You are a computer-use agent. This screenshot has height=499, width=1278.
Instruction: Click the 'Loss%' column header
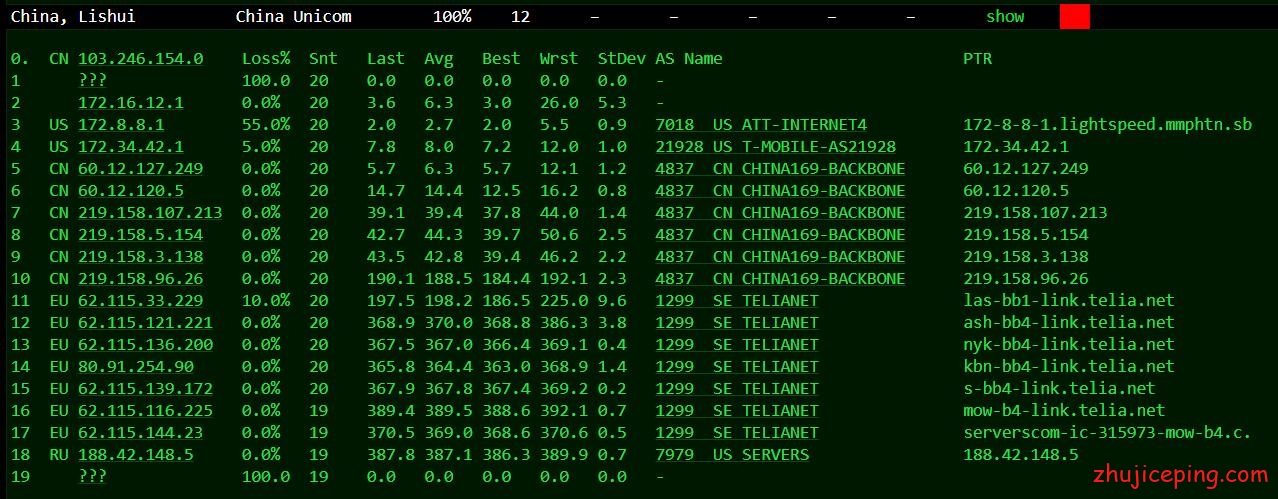(x=266, y=59)
